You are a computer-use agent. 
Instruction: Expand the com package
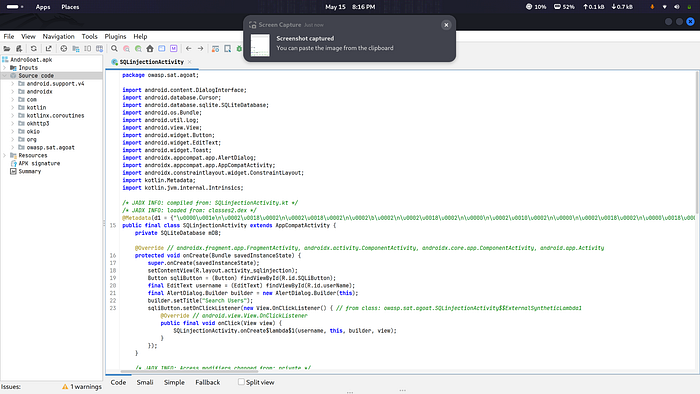(x=12, y=100)
